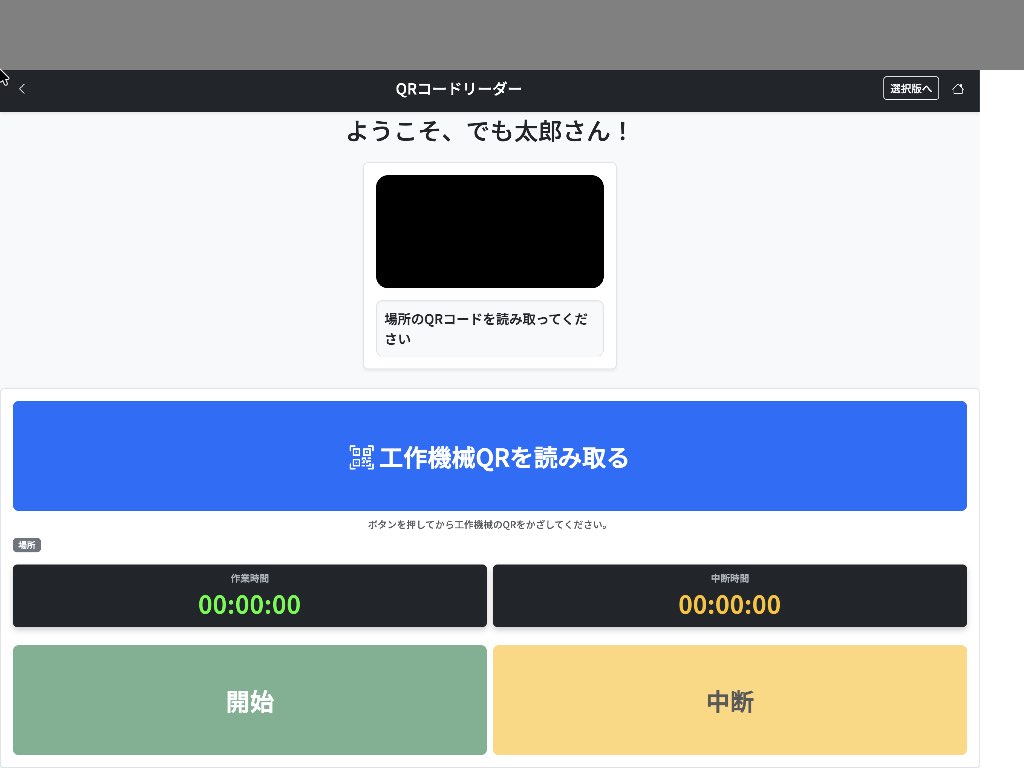Click the ようこそ、でも太郎さん greeting text

489,131
